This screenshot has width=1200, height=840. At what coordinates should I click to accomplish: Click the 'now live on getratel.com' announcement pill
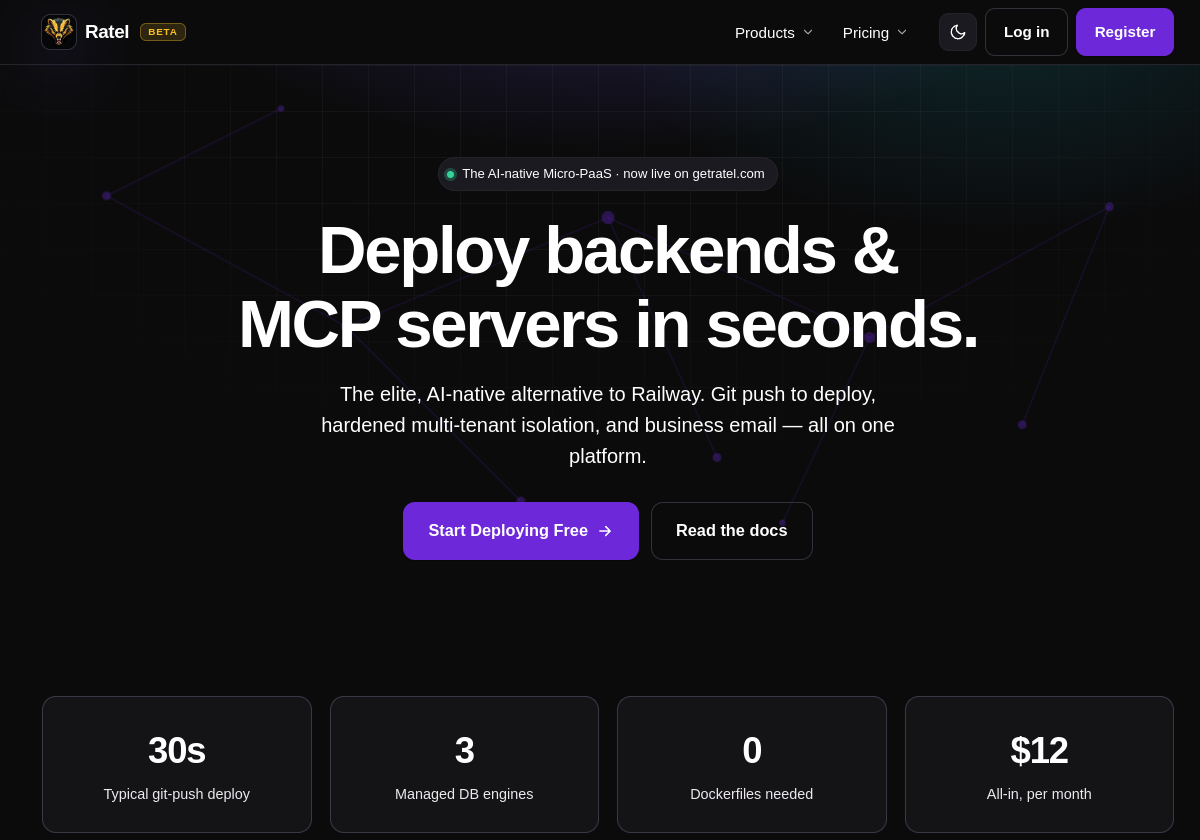(608, 174)
